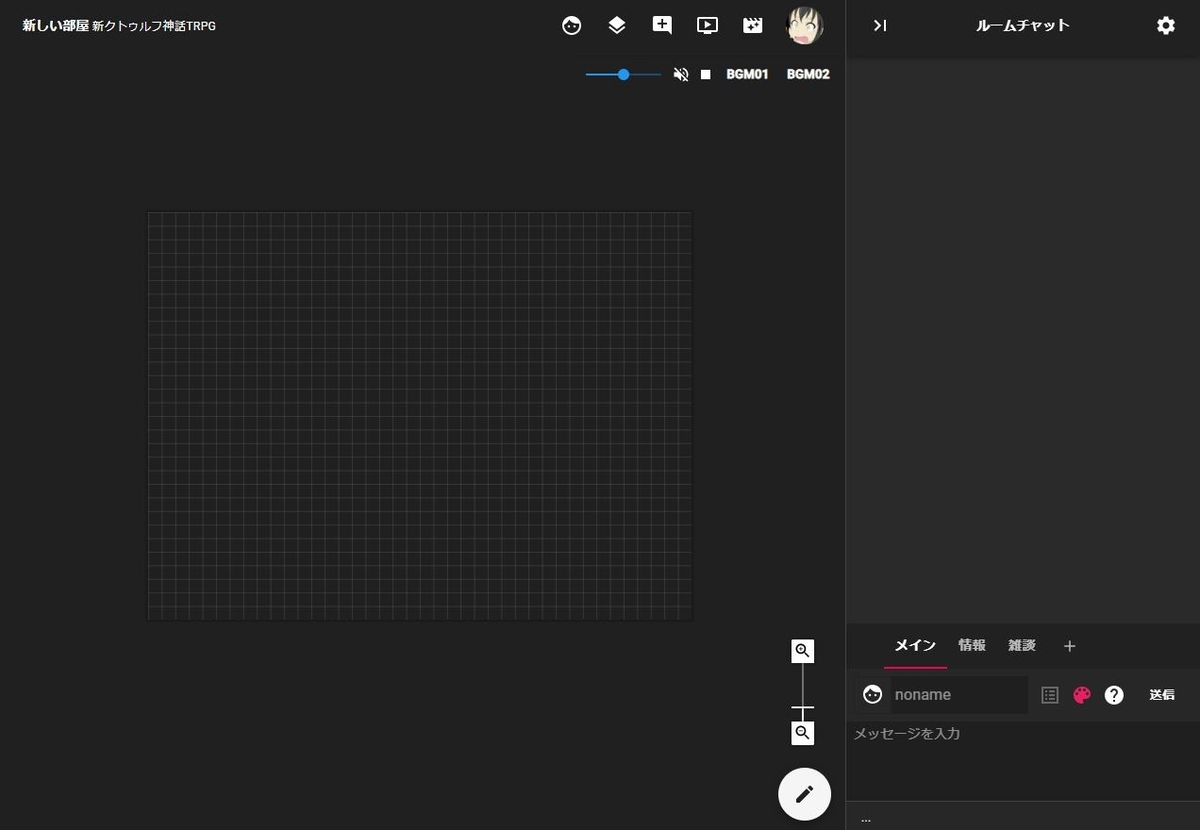Collapse the room chat panel arrow
The image size is (1200, 830).
880,26
